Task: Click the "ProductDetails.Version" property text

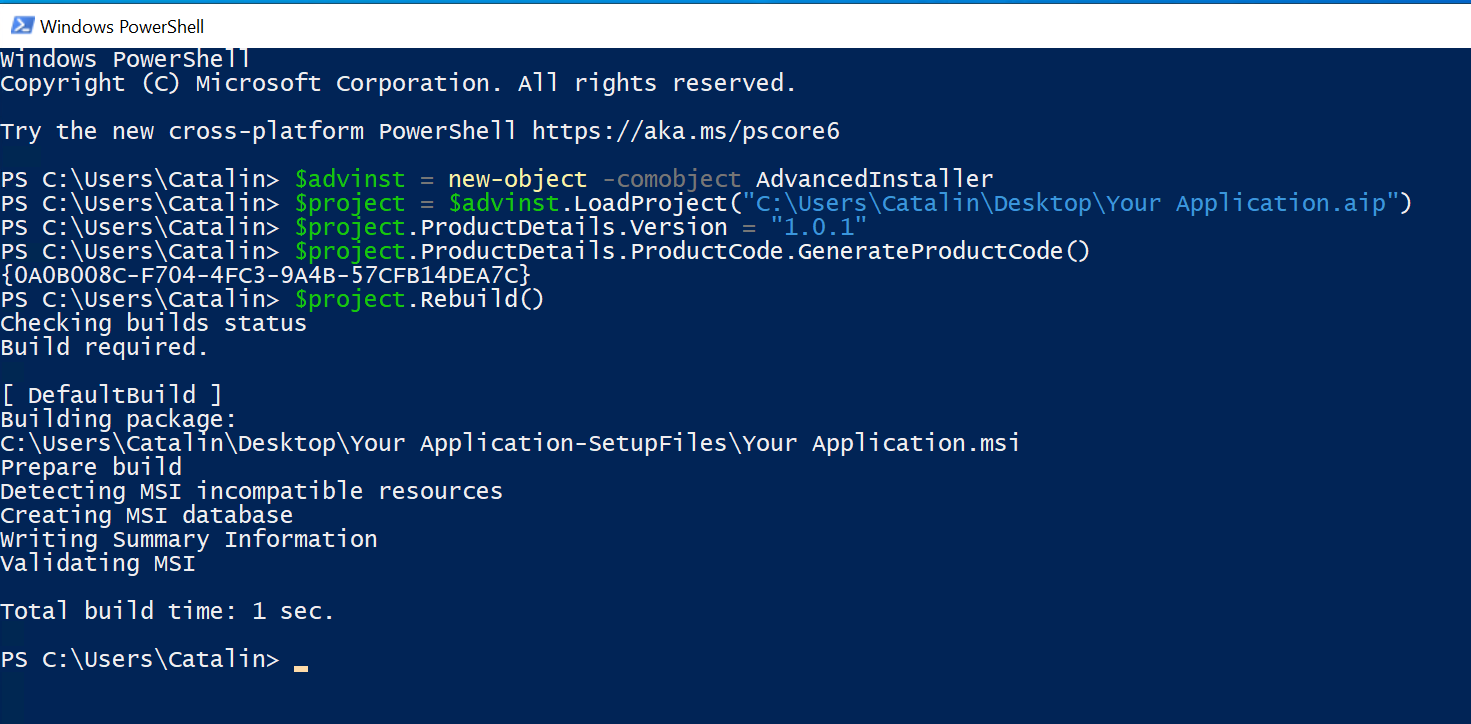Action: click(x=574, y=227)
